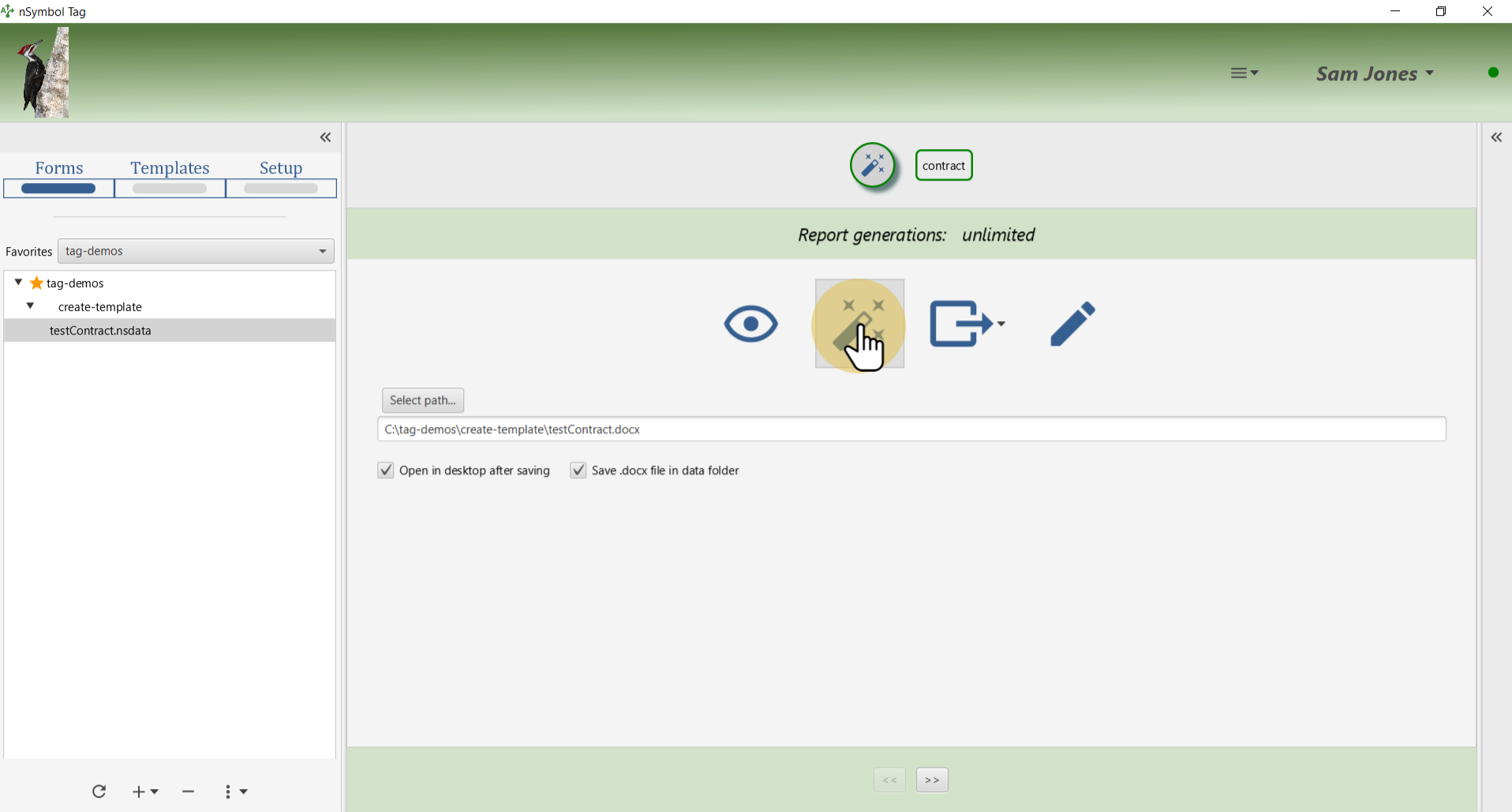Collapse the create-template tree folder

click(31, 306)
